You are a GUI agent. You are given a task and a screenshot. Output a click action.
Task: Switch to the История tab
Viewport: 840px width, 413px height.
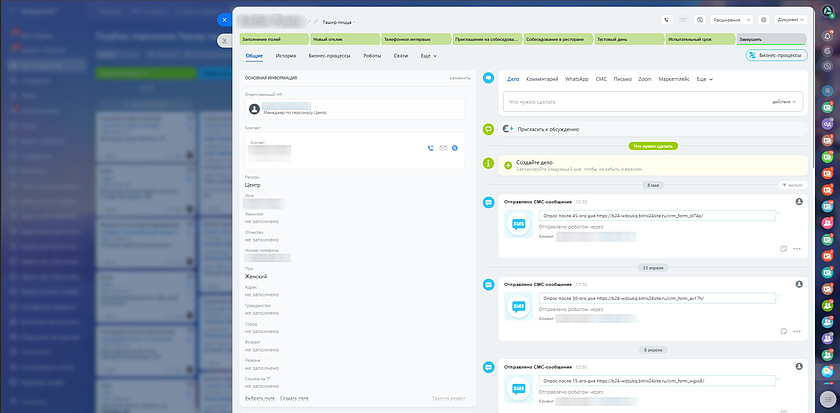(x=286, y=56)
